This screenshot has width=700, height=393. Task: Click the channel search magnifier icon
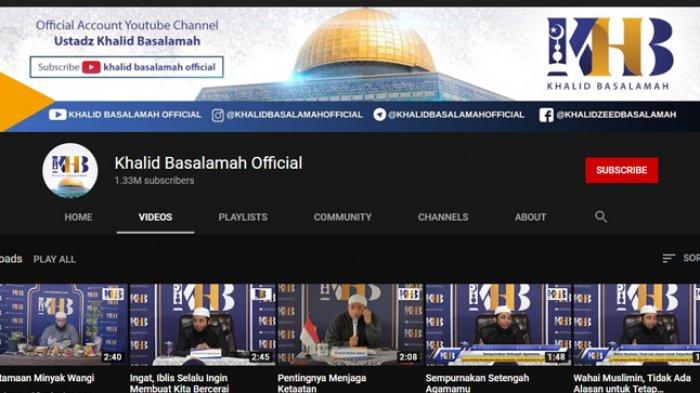pos(601,217)
